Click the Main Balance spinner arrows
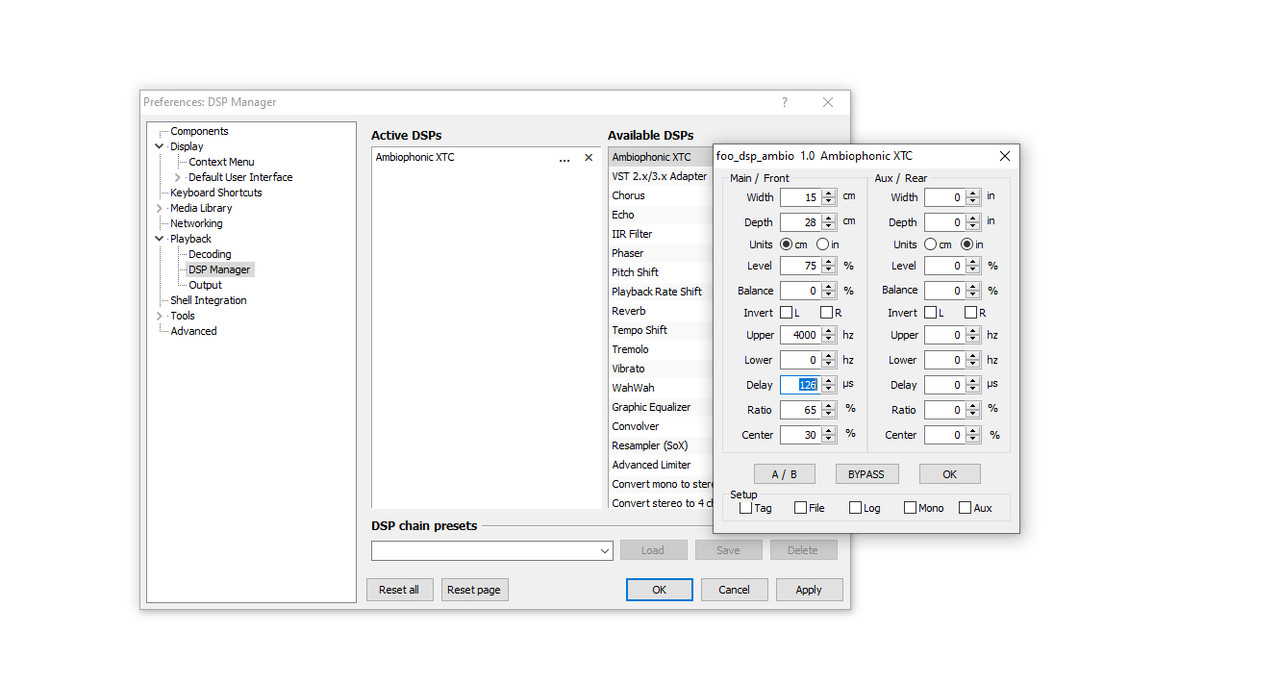 (x=829, y=291)
